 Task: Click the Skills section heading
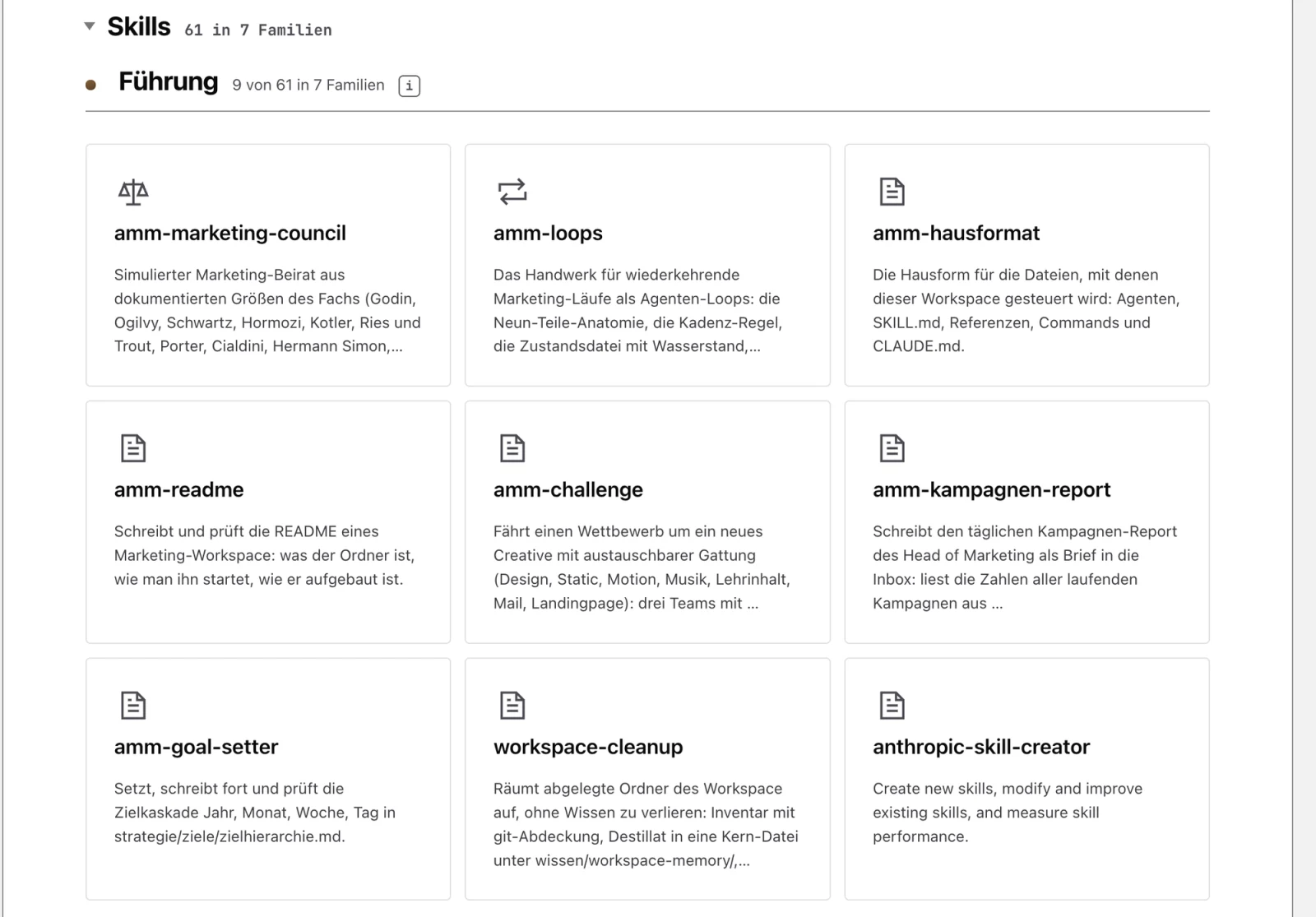tap(139, 26)
